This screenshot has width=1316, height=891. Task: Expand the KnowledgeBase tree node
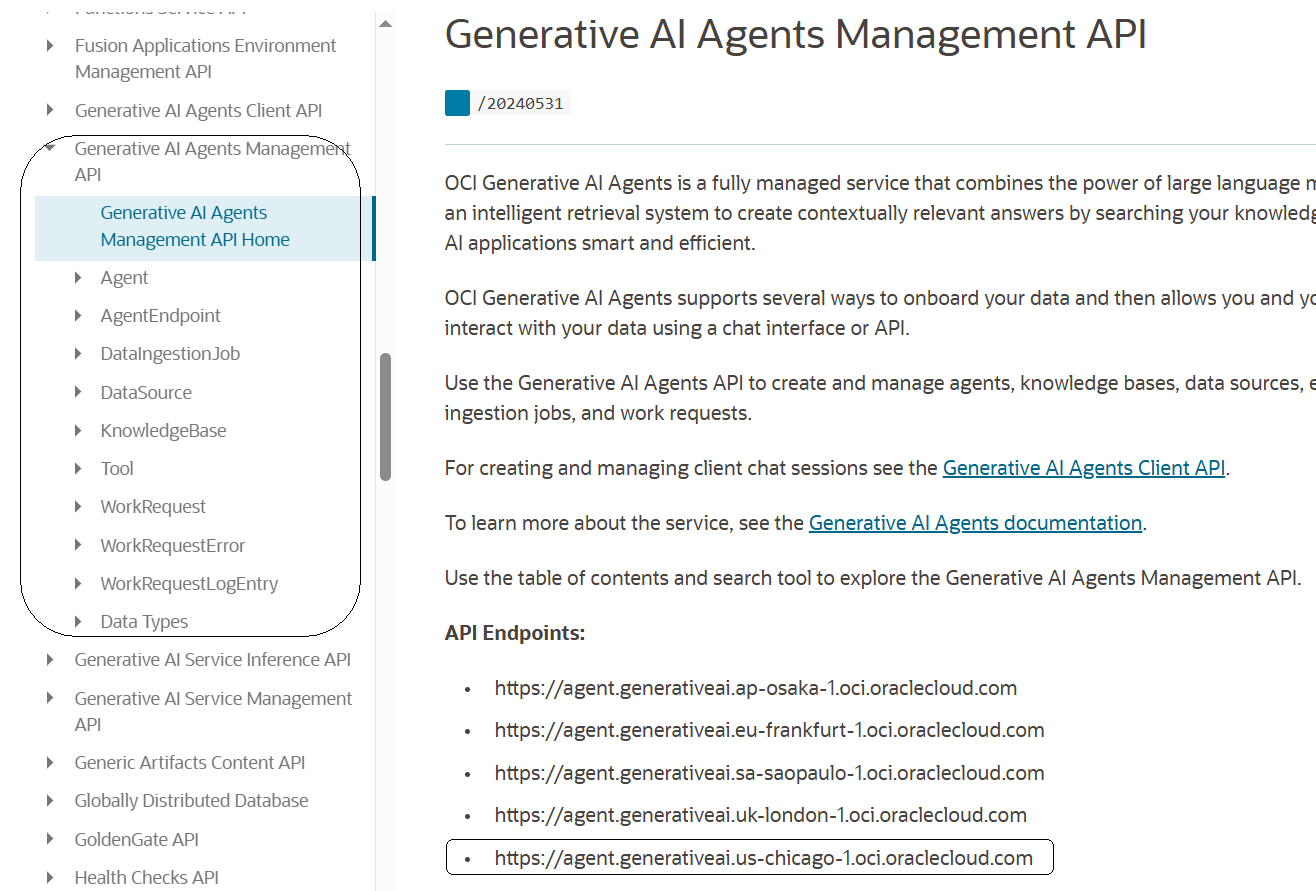pyautogui.click(x=78, y=431)
